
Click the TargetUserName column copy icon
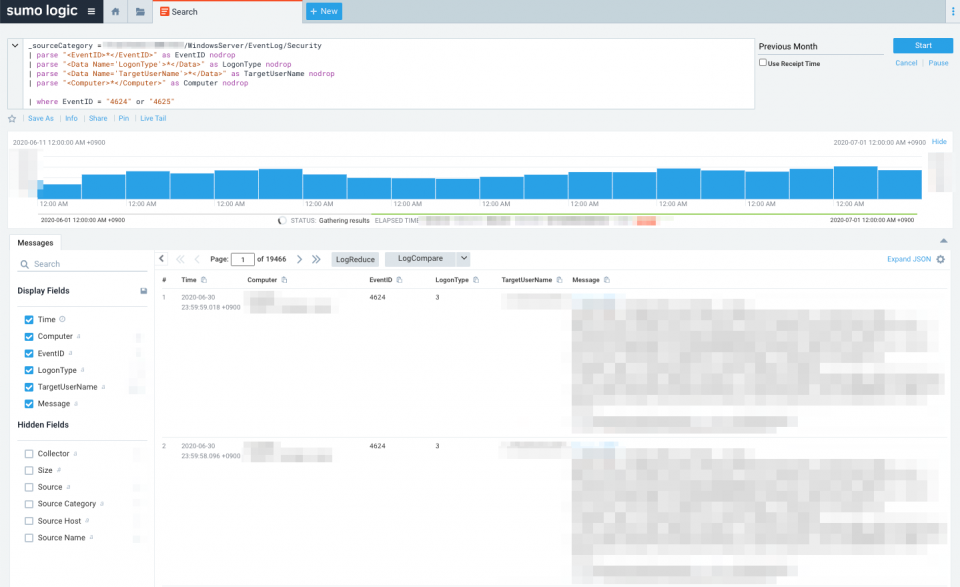pos(559,280)
